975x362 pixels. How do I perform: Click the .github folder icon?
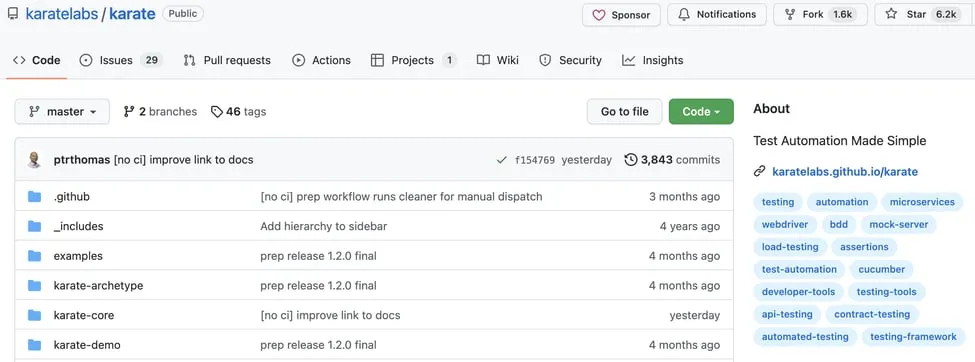(x=34, y=197)
